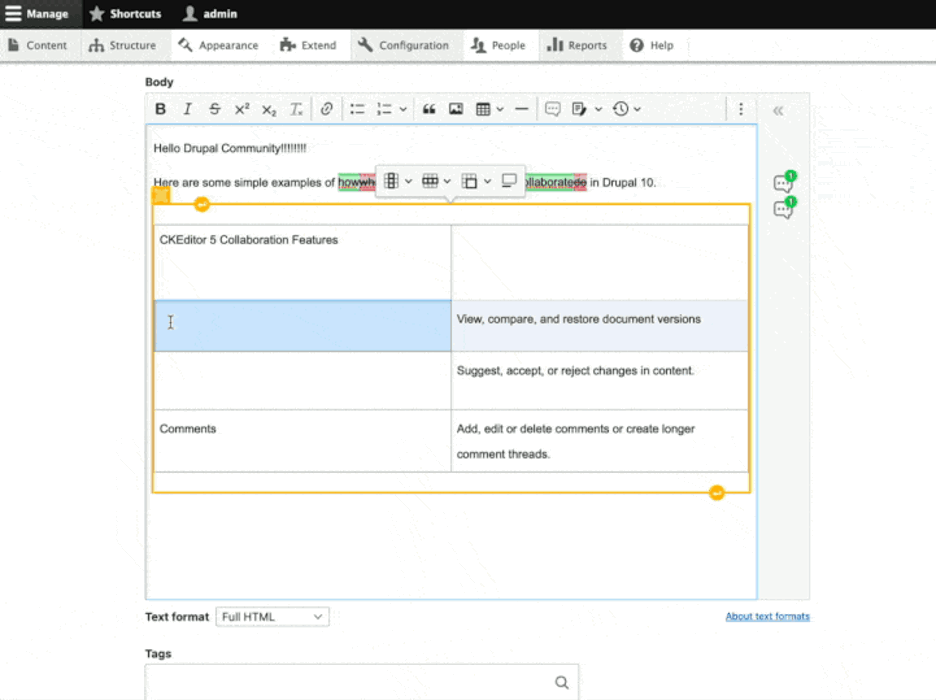The width and height of the screenshot is (936, 700).
Task: Insert a block quote
Action: click(x=429, y=109)
